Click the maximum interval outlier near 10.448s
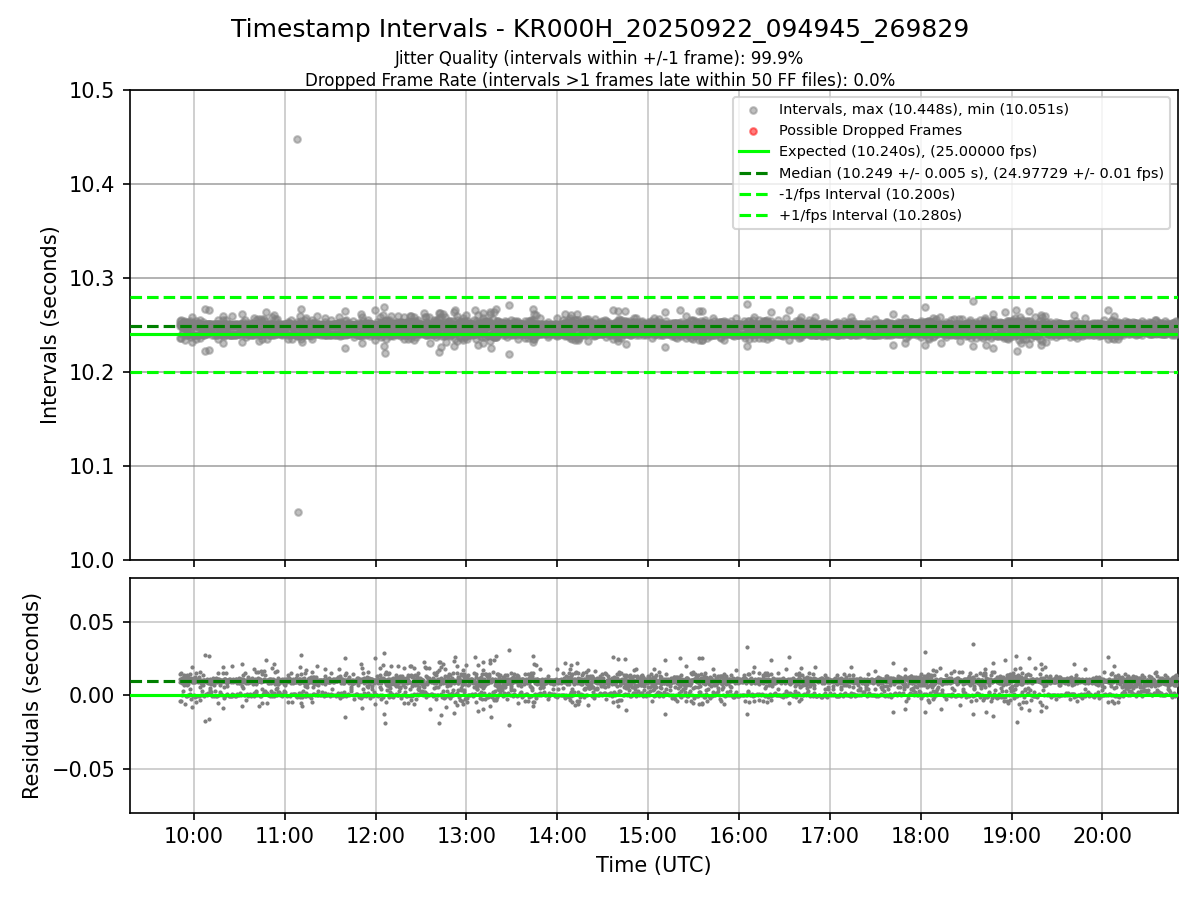Screen dimensions: 1200x900 click(297, 139)
